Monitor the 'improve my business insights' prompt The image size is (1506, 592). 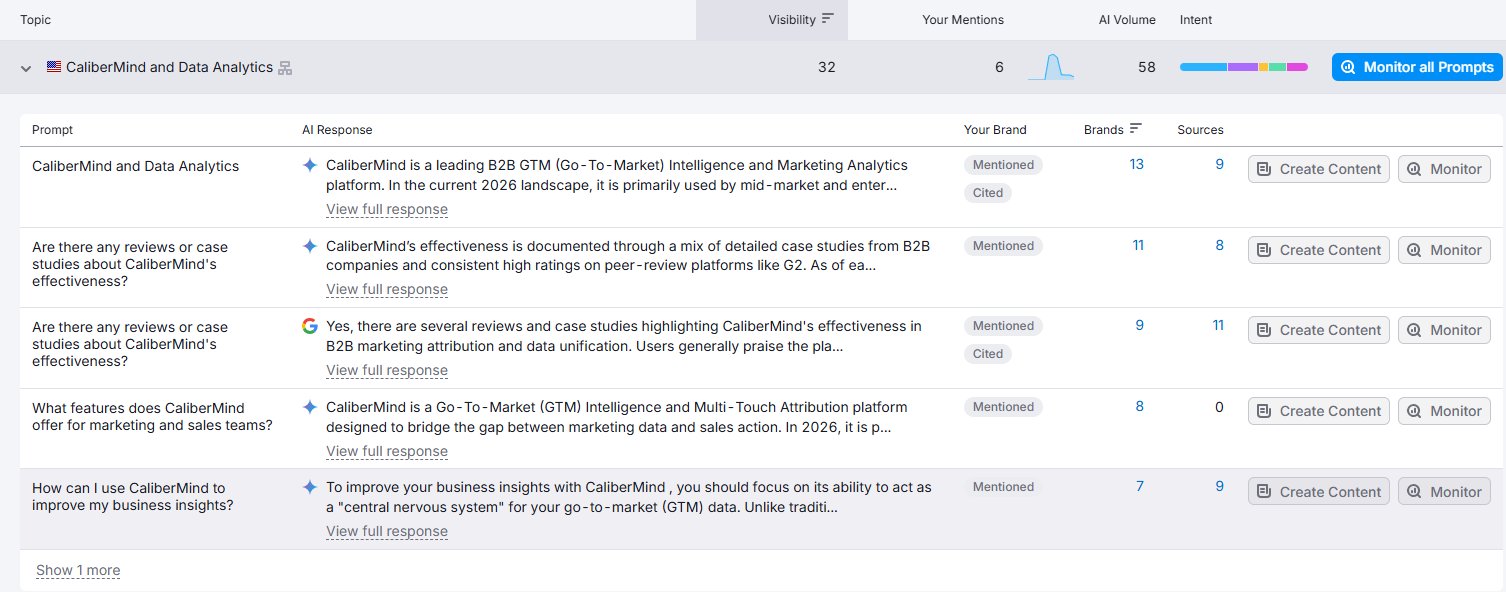[x=1444, y=491]
